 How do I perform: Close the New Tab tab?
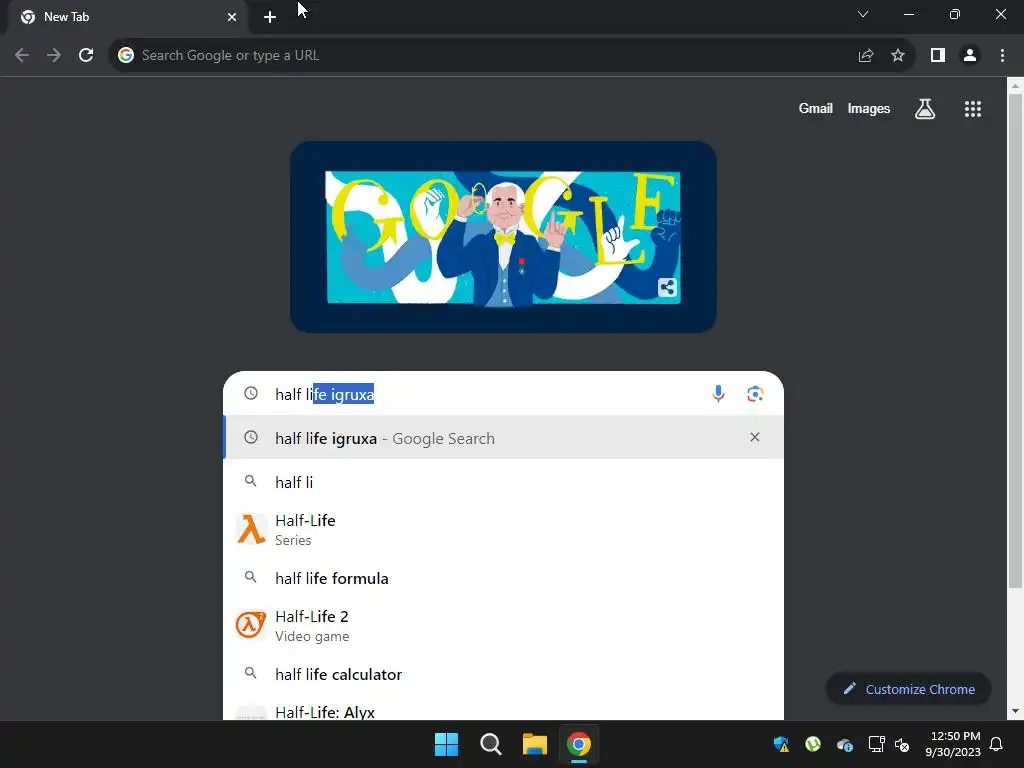(232, 17)
